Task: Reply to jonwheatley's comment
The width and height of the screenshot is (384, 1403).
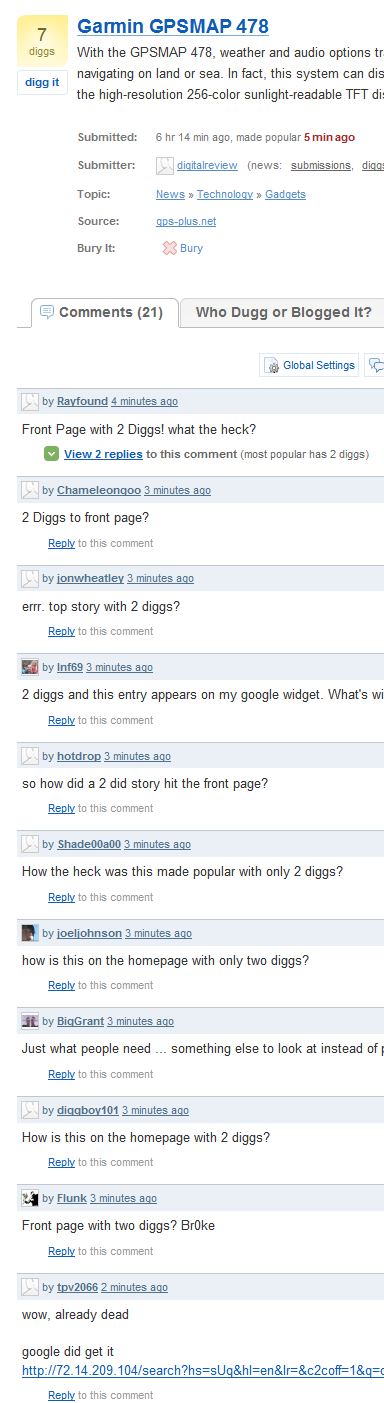Action: [x=61, y=631]
